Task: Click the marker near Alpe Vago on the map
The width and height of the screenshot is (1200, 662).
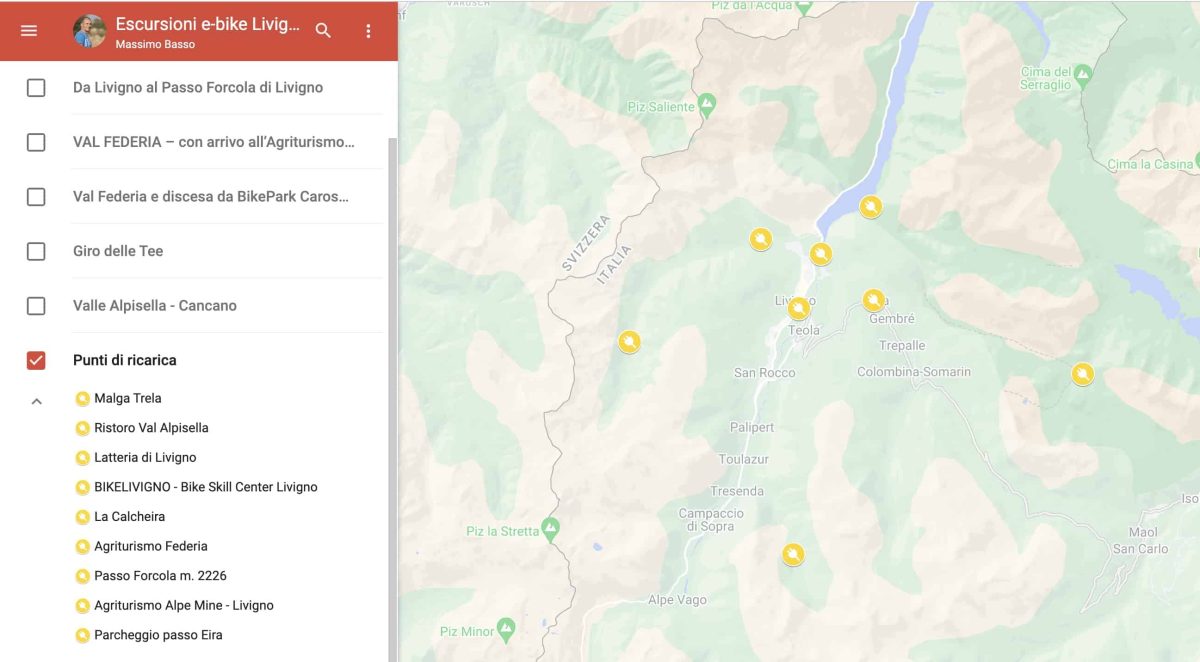Action: pos(792,552)
